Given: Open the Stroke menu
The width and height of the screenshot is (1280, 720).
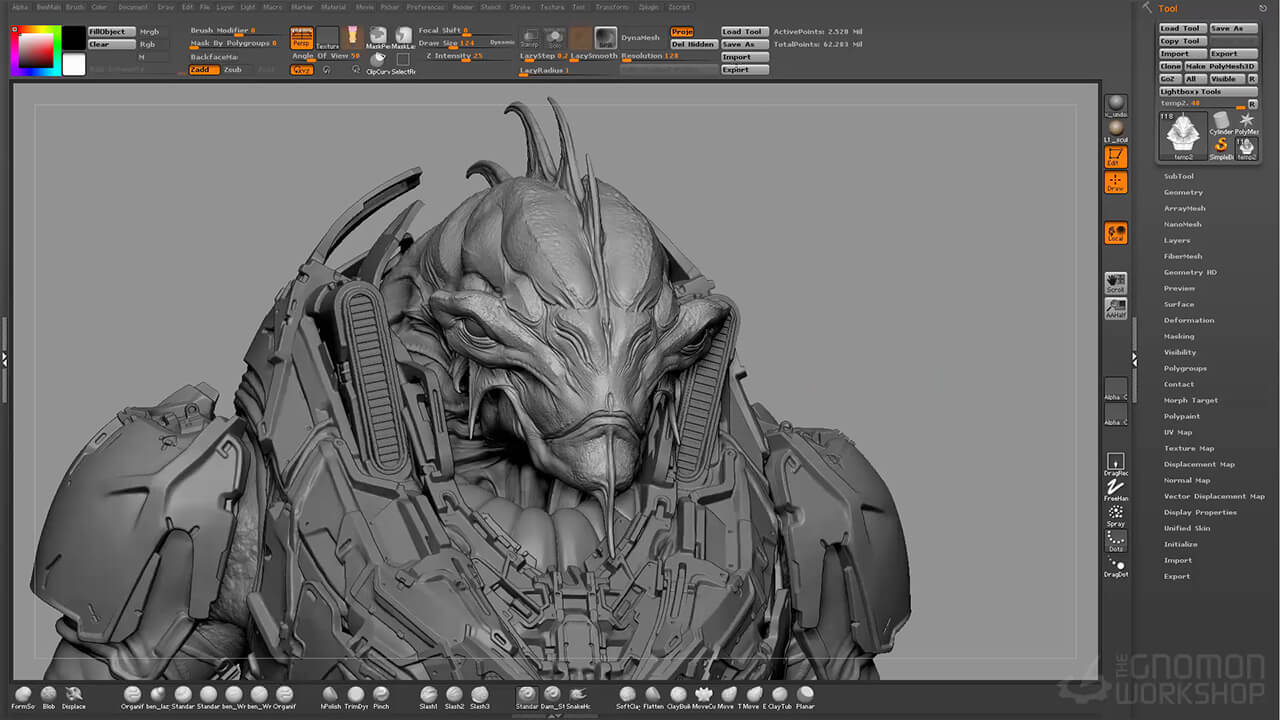Looking at the screenshot, I should [x=520, y=7].
